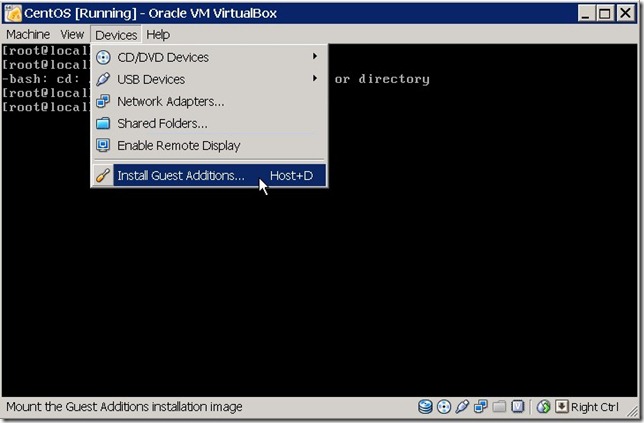Click the mouse integration status icon

pos(543,407)
